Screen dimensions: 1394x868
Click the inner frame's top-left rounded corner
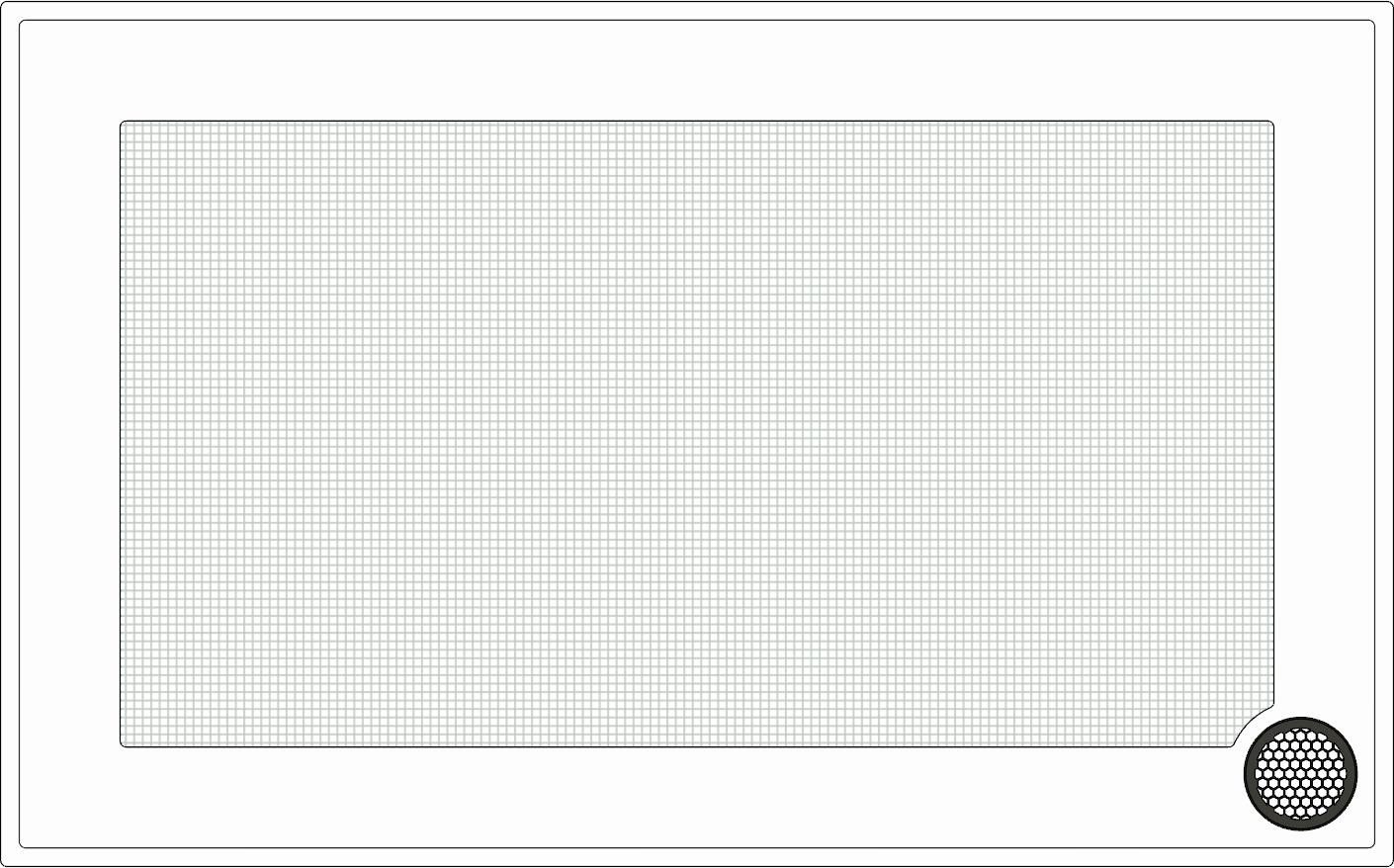pos(23,24)
